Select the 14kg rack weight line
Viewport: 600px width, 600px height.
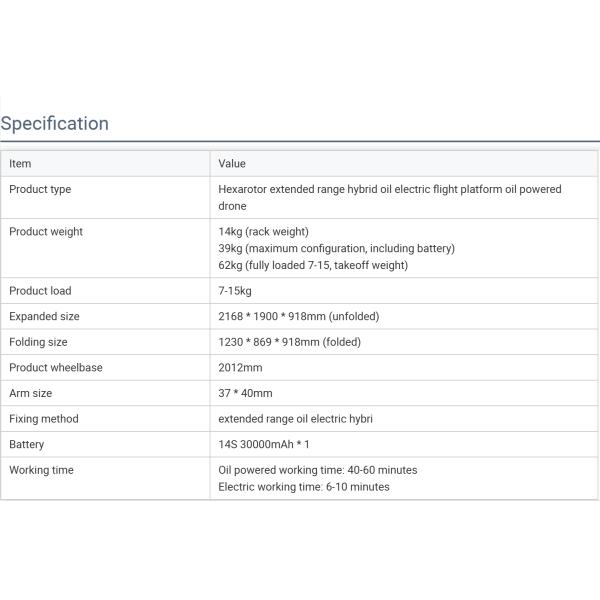point(263,232)
